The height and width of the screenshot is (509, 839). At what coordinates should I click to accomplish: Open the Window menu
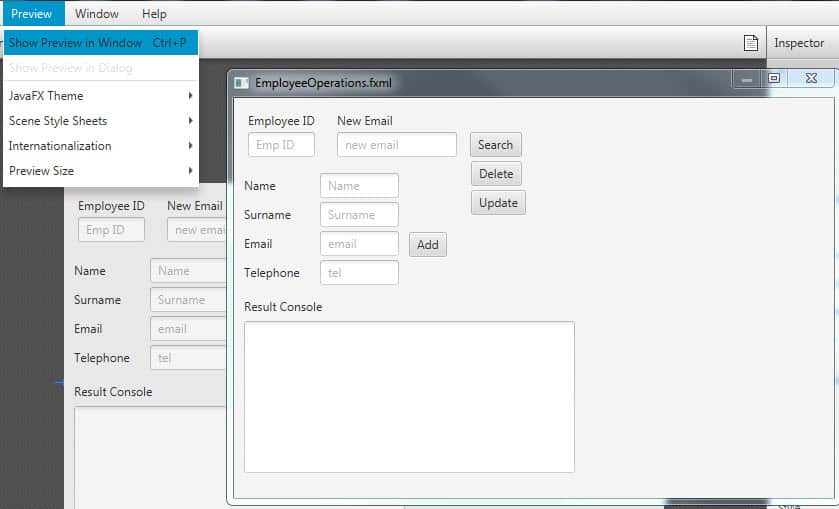tap(97, 13)
